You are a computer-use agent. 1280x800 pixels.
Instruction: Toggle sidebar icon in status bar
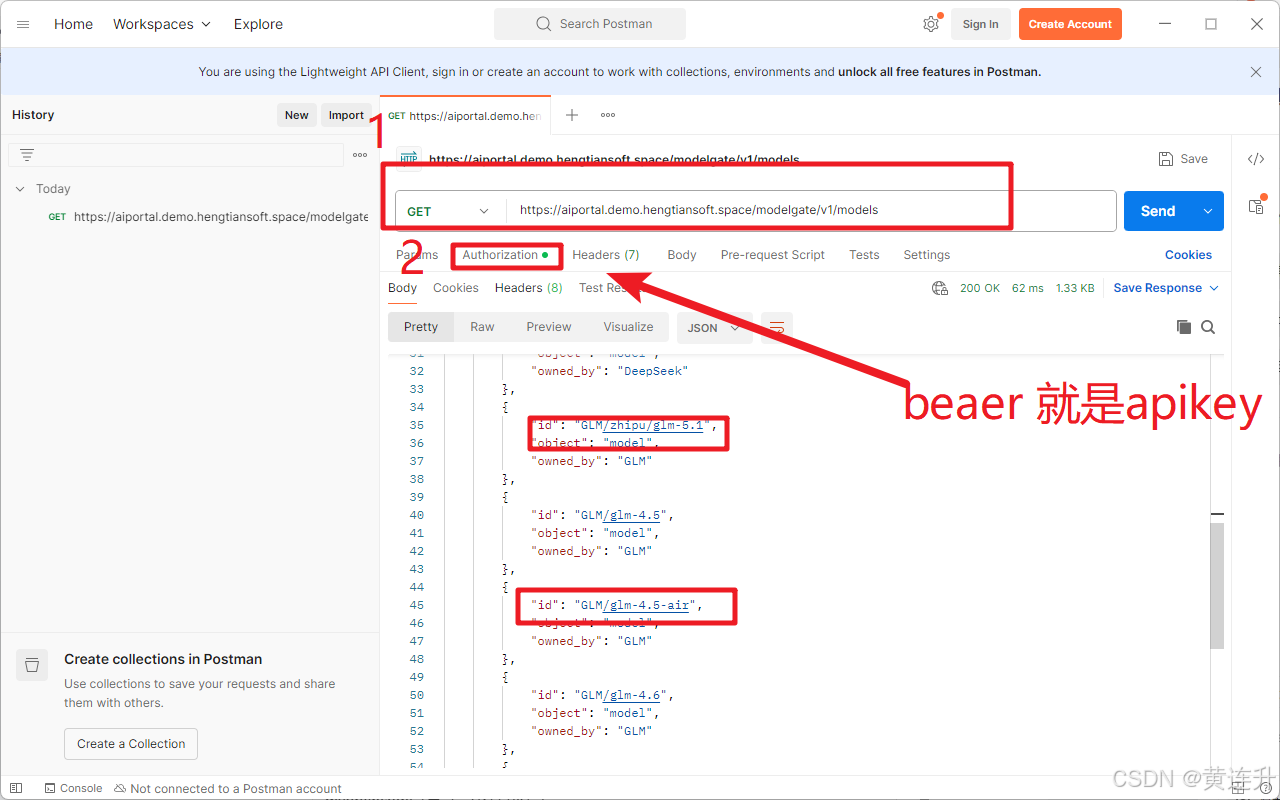point(15,788)
